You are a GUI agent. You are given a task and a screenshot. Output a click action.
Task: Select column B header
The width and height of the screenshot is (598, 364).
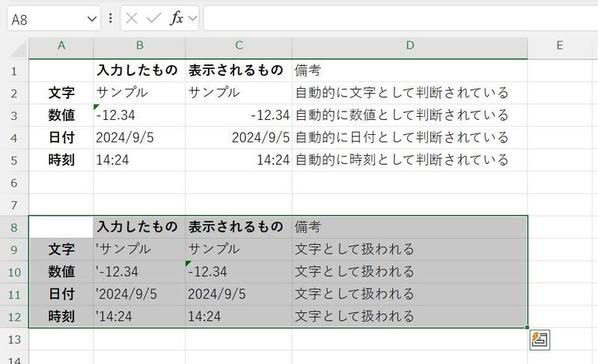[x=140, y=46]
